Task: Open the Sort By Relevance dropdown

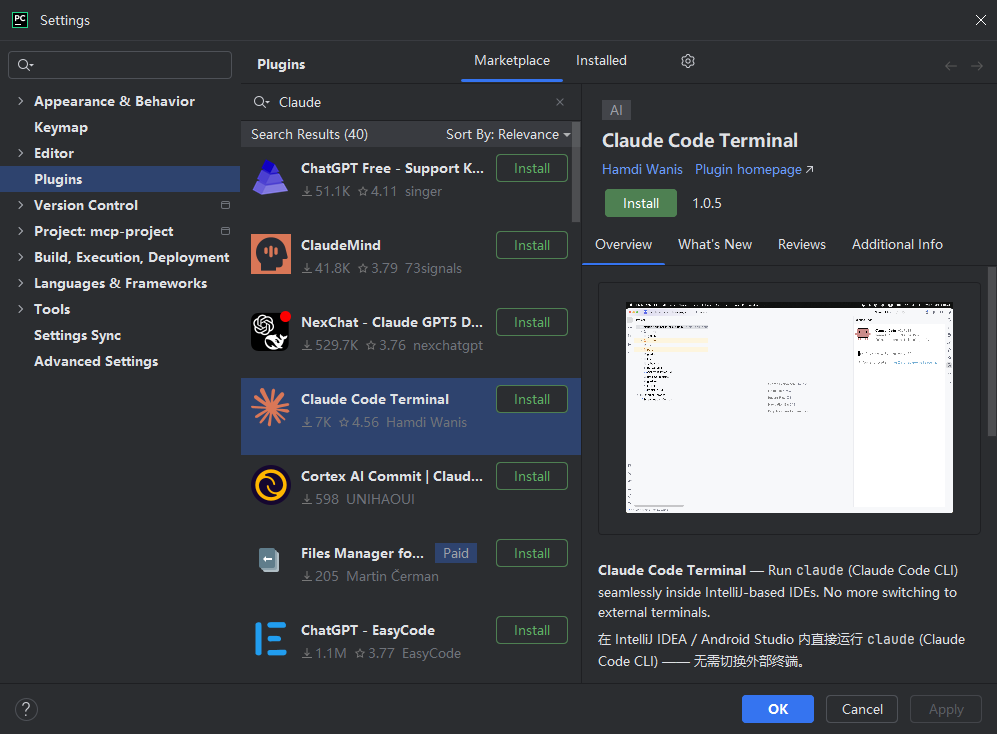Action: point(508,134)
